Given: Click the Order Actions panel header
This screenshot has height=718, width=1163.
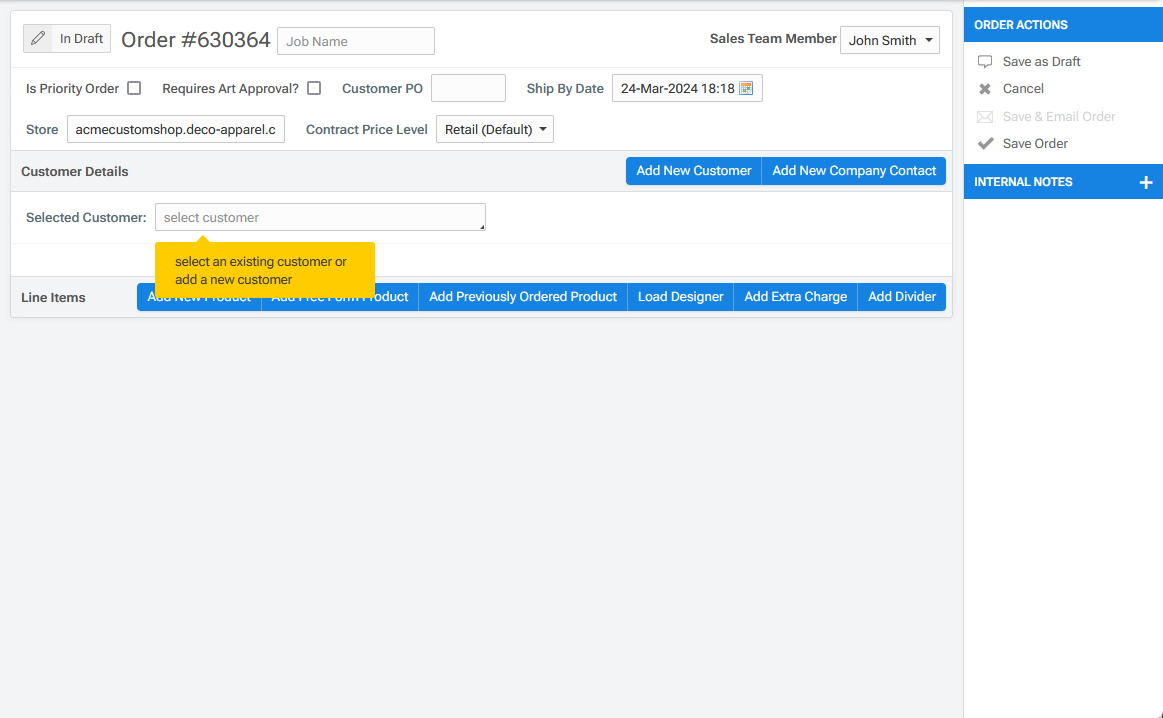Looking at the screenshot, I should coord(1063,25).
